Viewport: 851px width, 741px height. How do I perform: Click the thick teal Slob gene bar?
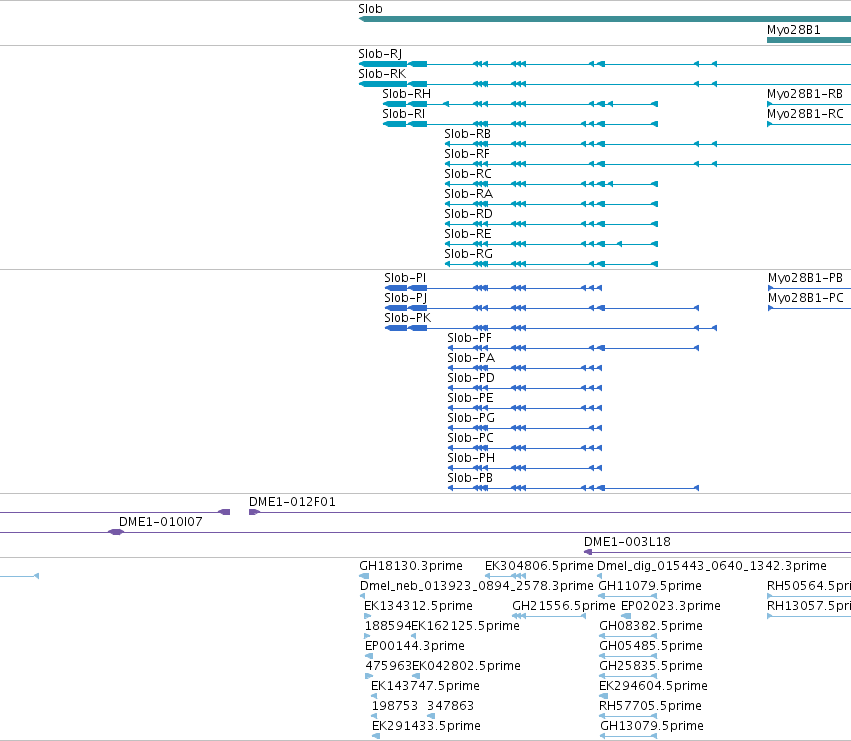pyautogui.click(x=605, y=19)
